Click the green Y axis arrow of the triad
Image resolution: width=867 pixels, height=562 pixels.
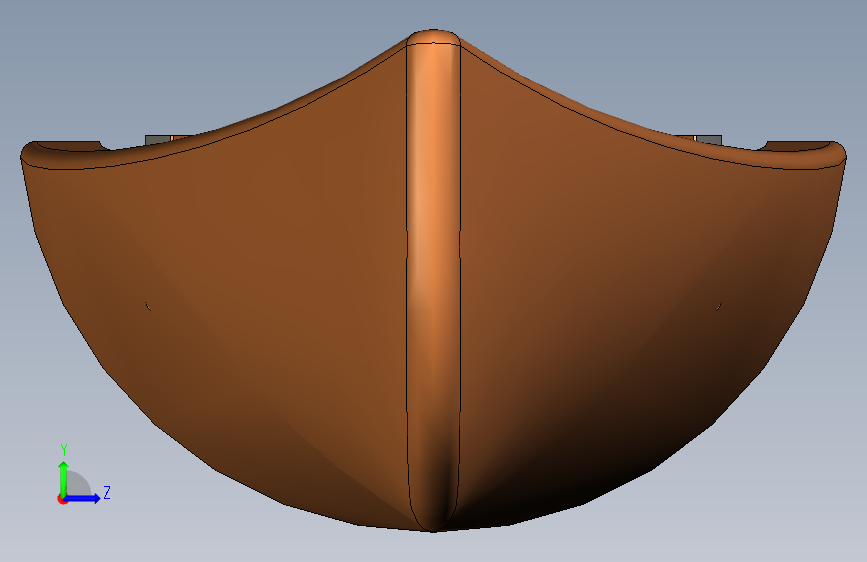pos(64,479)
